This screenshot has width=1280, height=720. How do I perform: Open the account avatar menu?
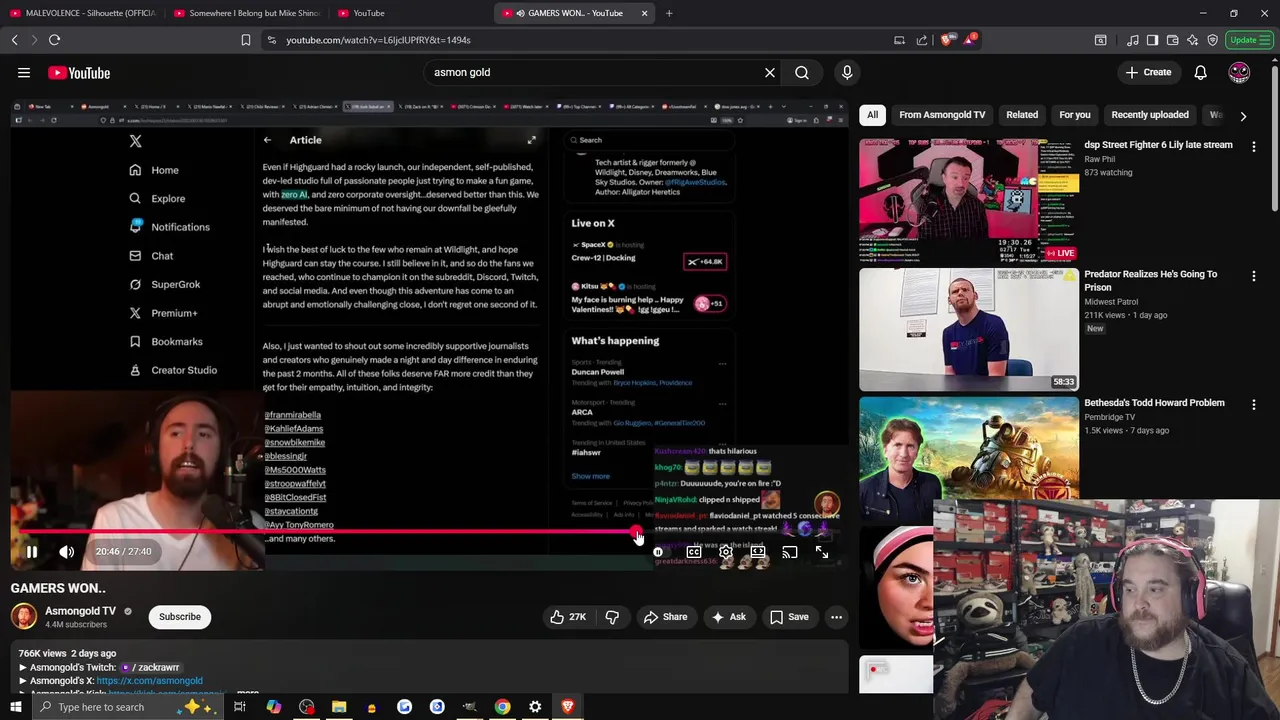pyautogui.click(x=1239, y=73)
